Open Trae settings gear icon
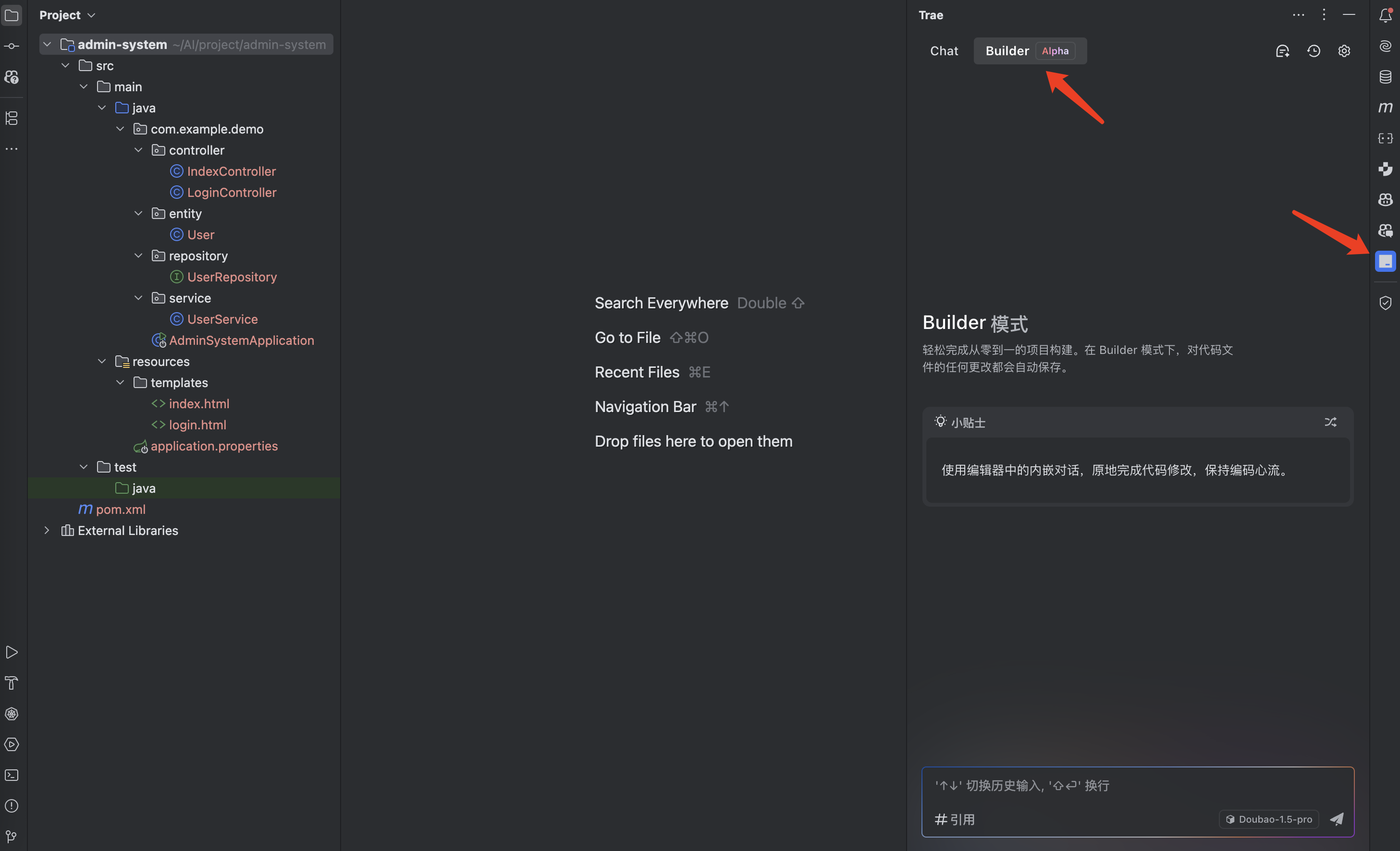This screenshot has width=1400, height=851. pos(1344,51)
